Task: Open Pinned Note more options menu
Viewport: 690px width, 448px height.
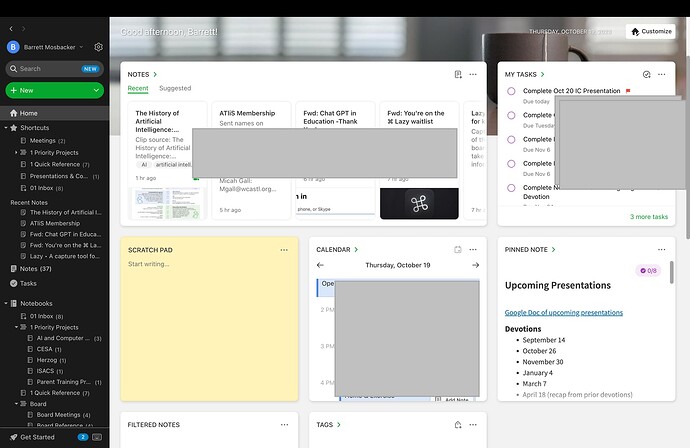Action: coord(661,250)
